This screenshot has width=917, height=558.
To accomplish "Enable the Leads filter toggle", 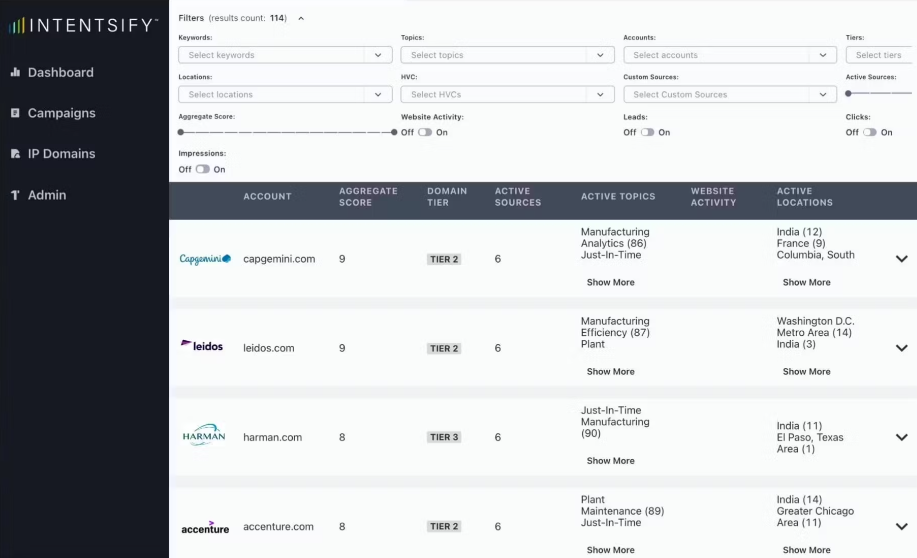I will point(647,132).
